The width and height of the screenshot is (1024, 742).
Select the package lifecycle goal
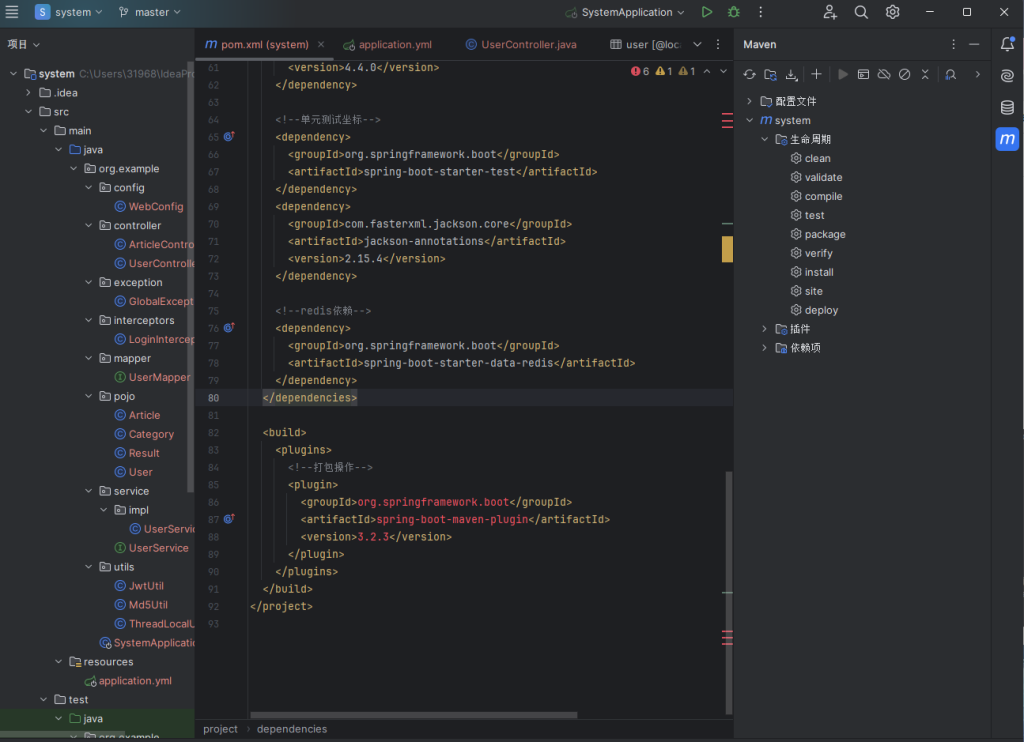pyautogui.click(x=824, y=234)
